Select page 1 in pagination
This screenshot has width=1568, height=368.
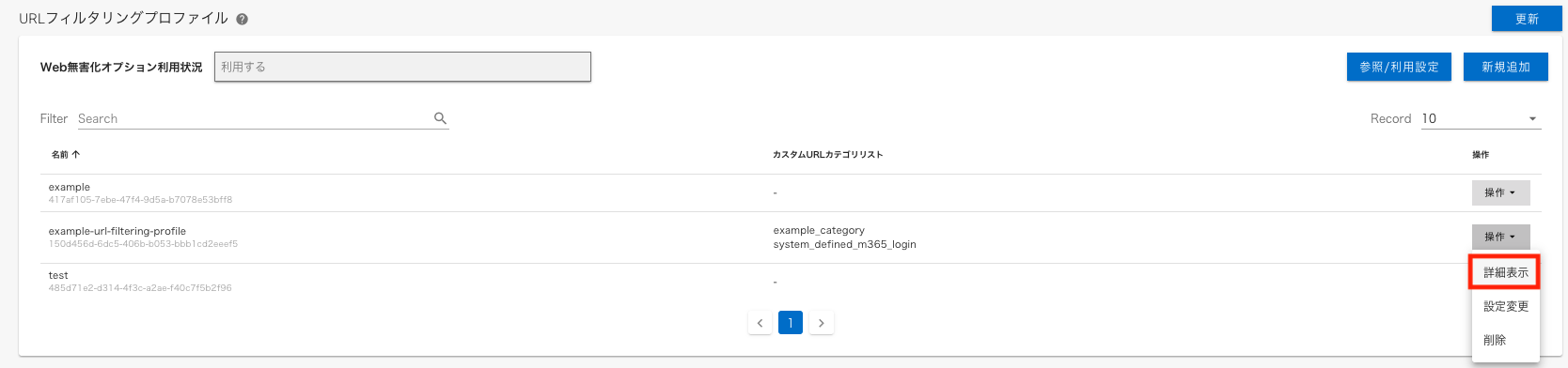coord(791,323)
